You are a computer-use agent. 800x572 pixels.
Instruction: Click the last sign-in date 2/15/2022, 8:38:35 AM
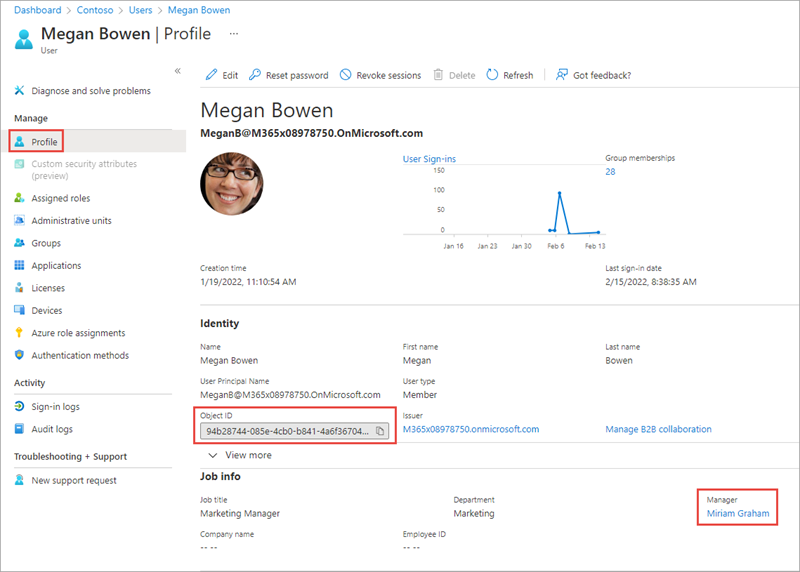(x=651, y=282)
